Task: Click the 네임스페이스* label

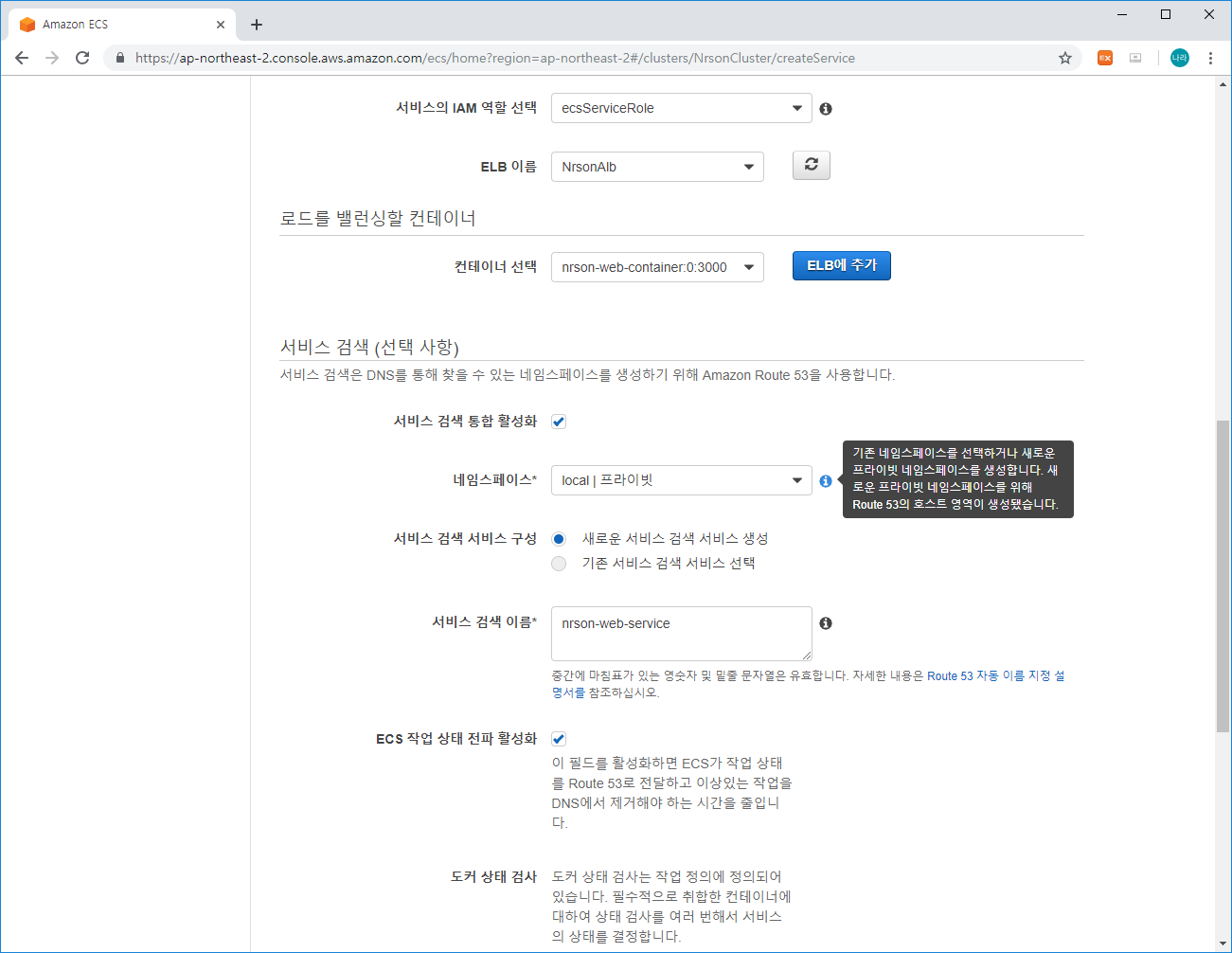Action: [494, 480]
